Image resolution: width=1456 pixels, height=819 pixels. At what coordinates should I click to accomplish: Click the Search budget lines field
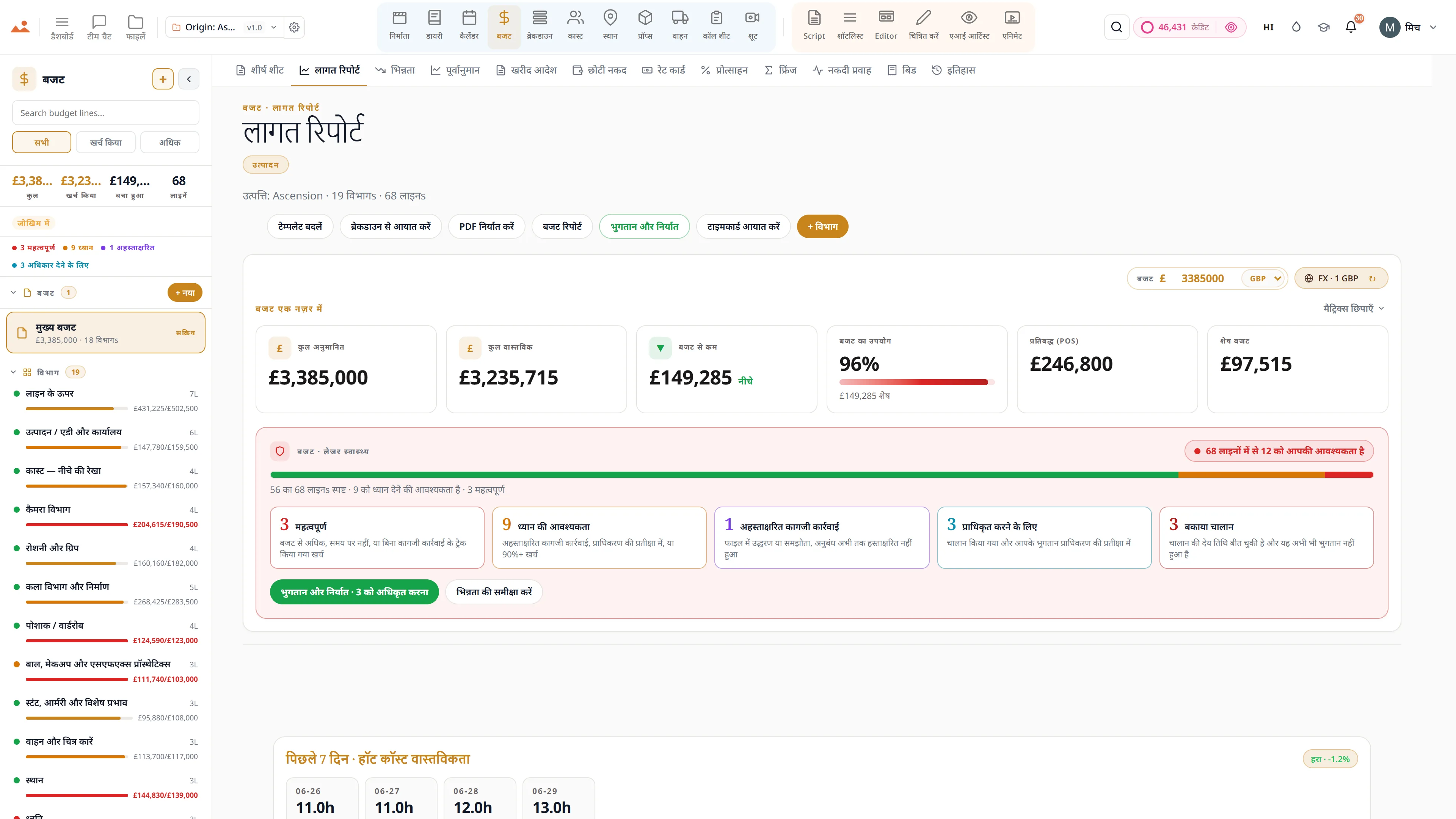pos(106,113)
